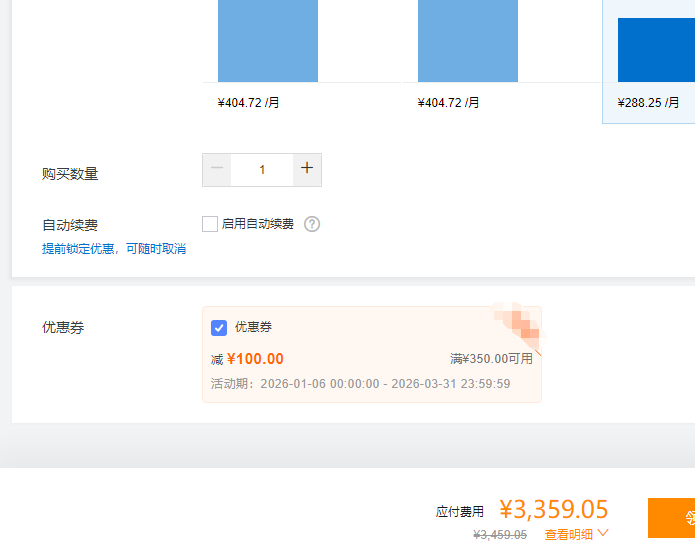Enable the 启用自动续费 checkbox

(x=210, y=224)
